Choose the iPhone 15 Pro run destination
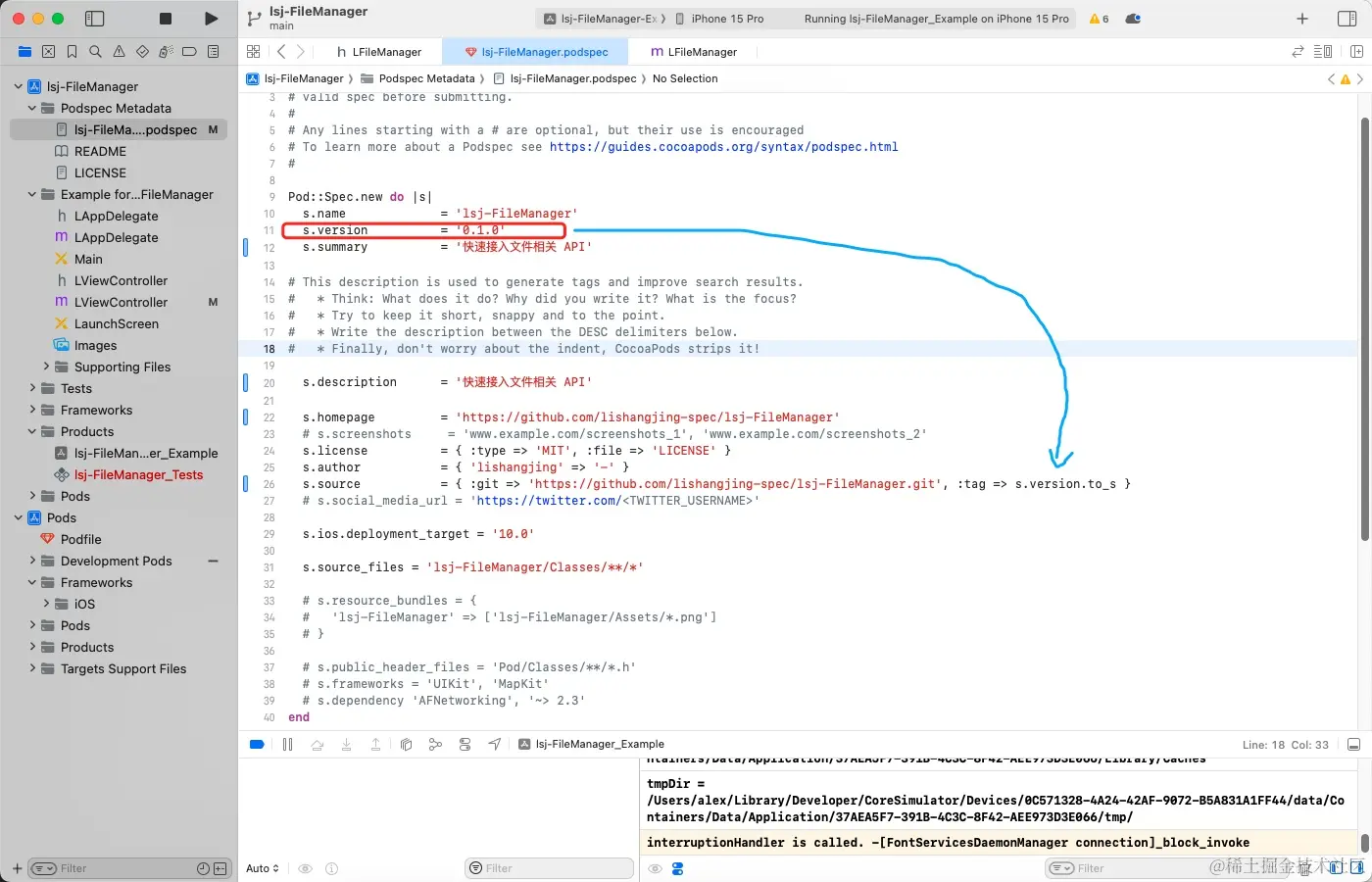1372x882 pixels. [x=719, y=19]
